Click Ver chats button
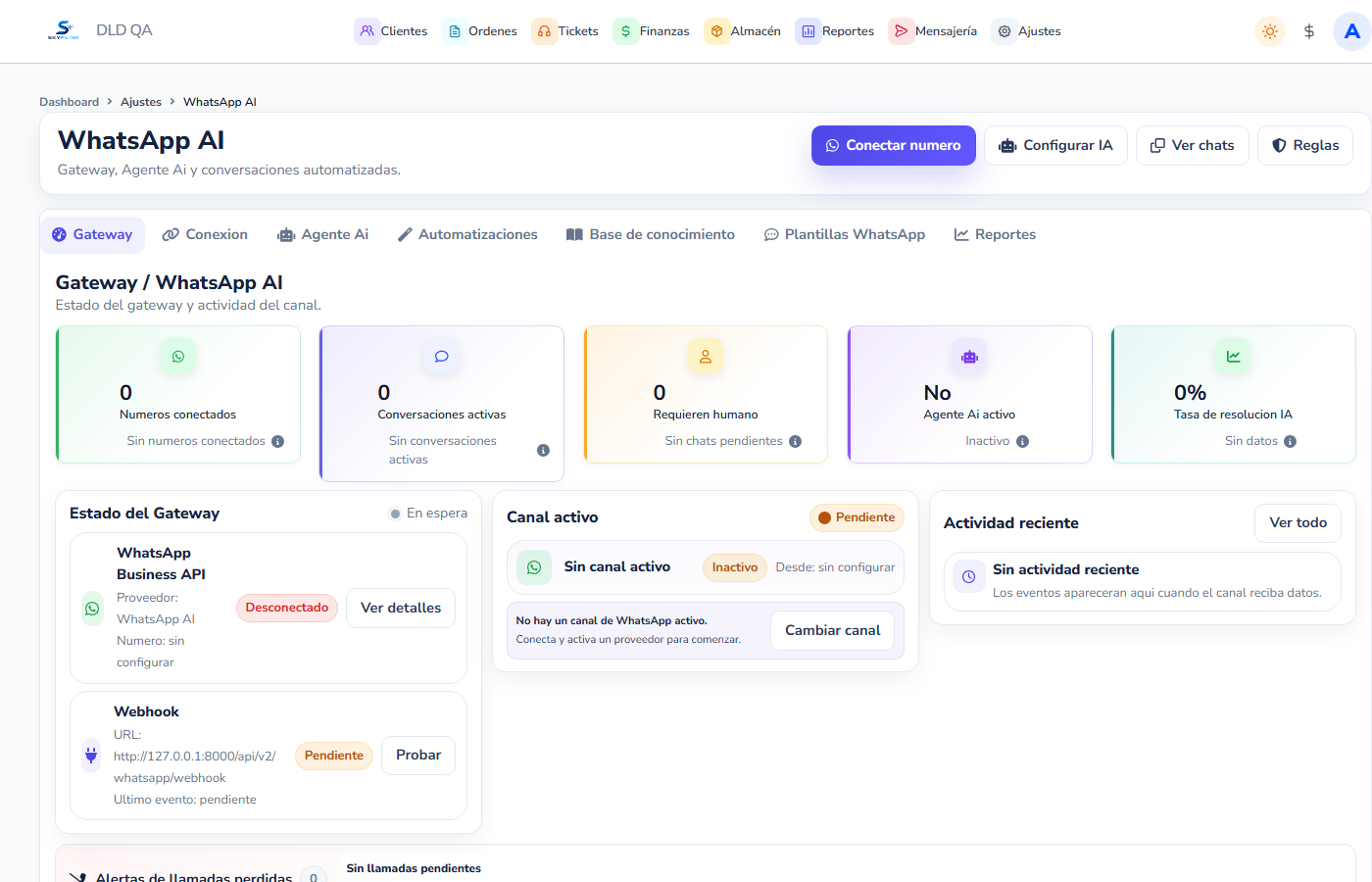The width and height of the screenshot is (1372, 882). click(x=1193, y=145)
